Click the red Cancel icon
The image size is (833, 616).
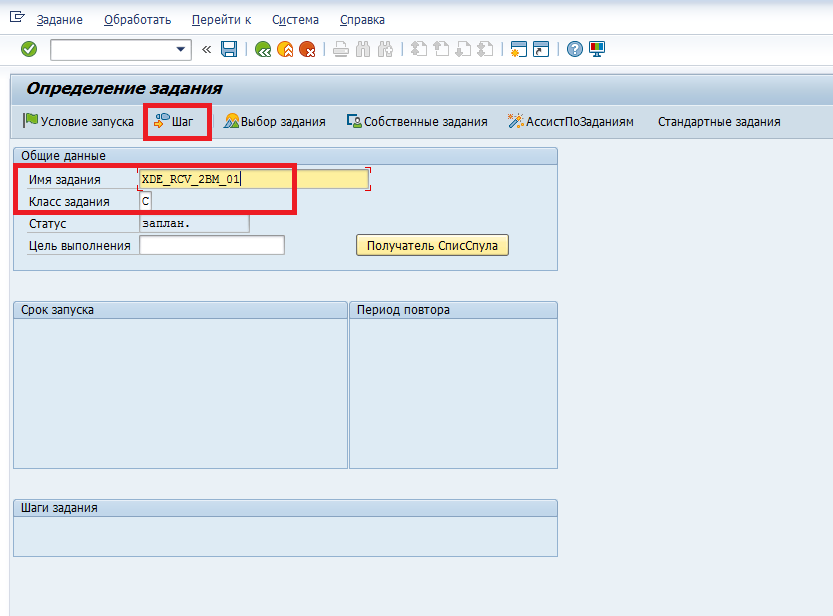click(307, 49)
